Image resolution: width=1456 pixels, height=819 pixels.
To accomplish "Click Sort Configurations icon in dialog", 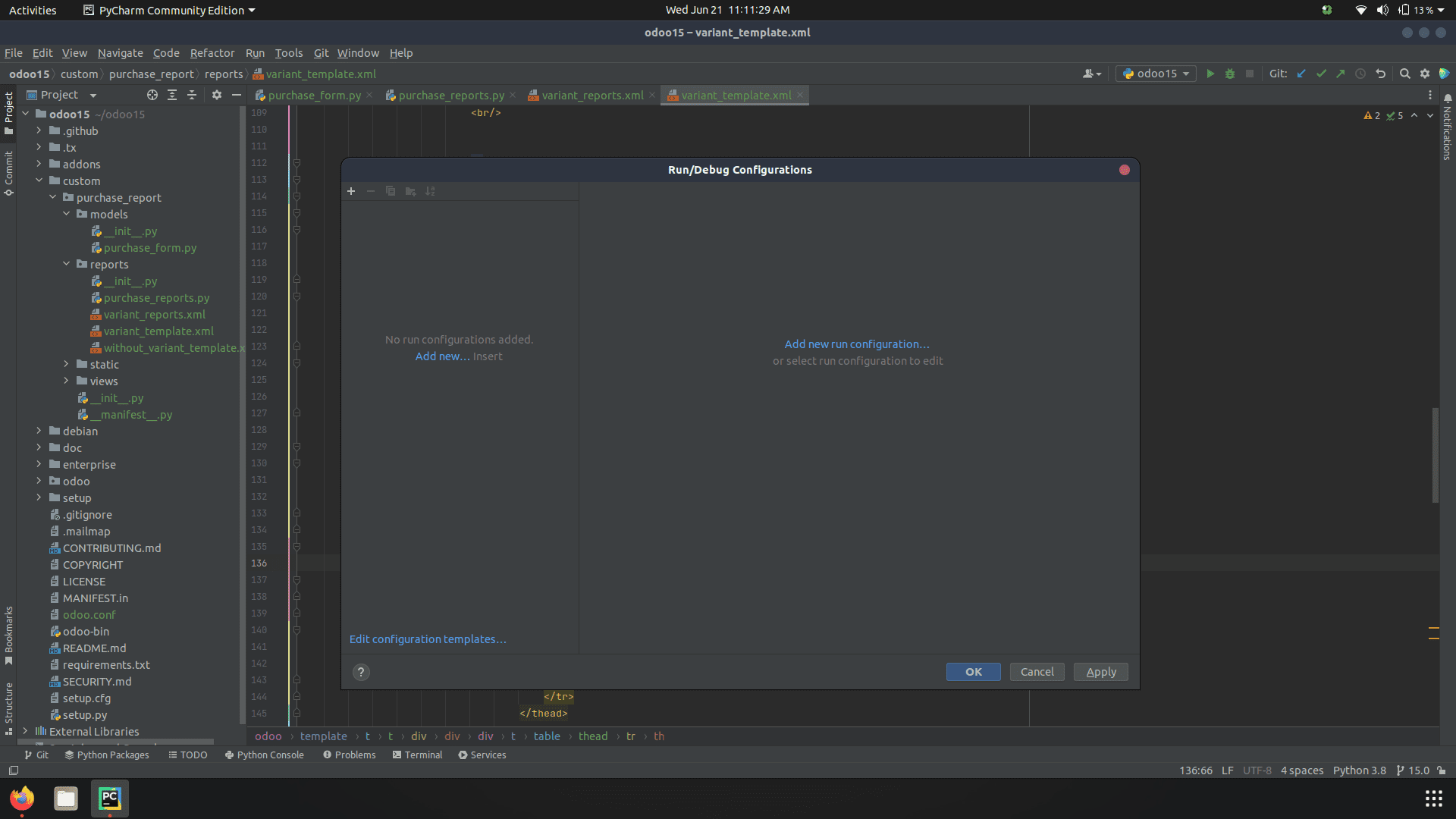I will pos(430,191).
